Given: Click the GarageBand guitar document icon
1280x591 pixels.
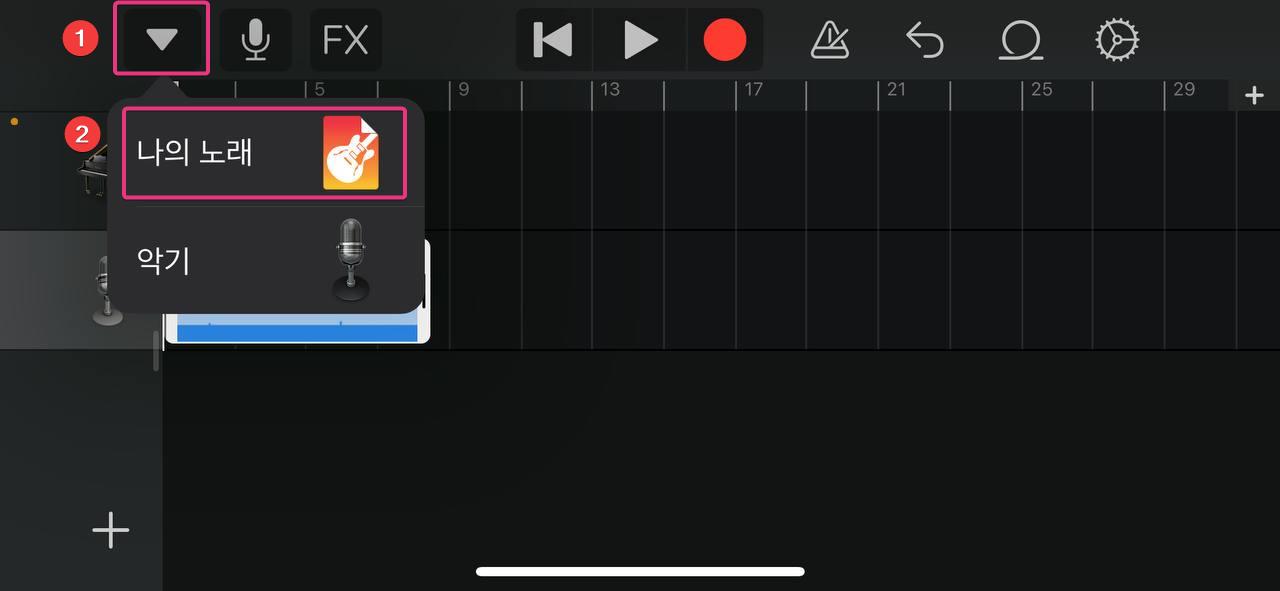Looking at the screenshot, I should point(351,152).
